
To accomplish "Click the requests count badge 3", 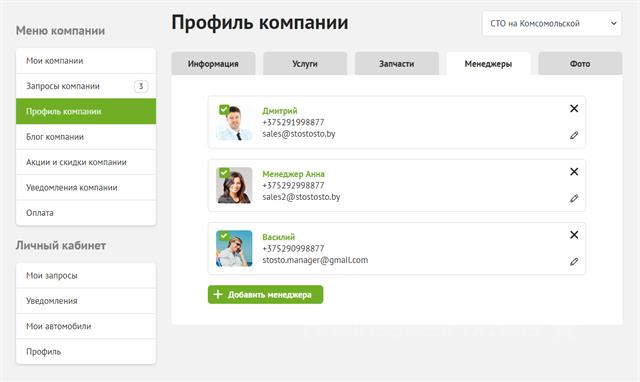I will [141, 86].
